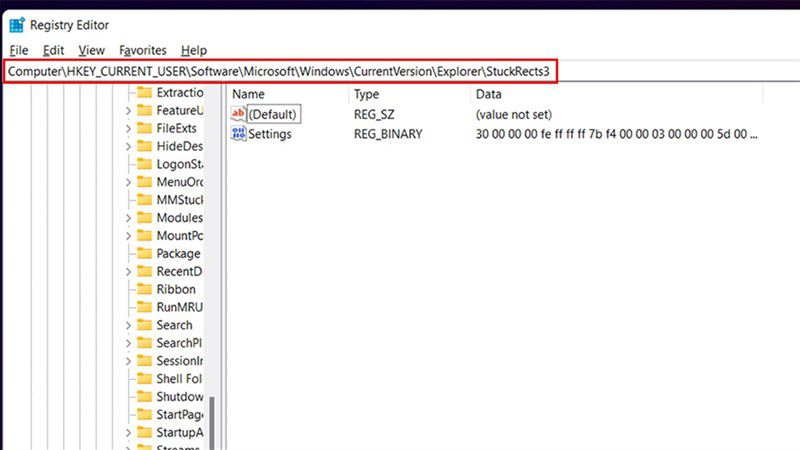Expand the MountPc key

pyautogui.click(x=129, y=236)
